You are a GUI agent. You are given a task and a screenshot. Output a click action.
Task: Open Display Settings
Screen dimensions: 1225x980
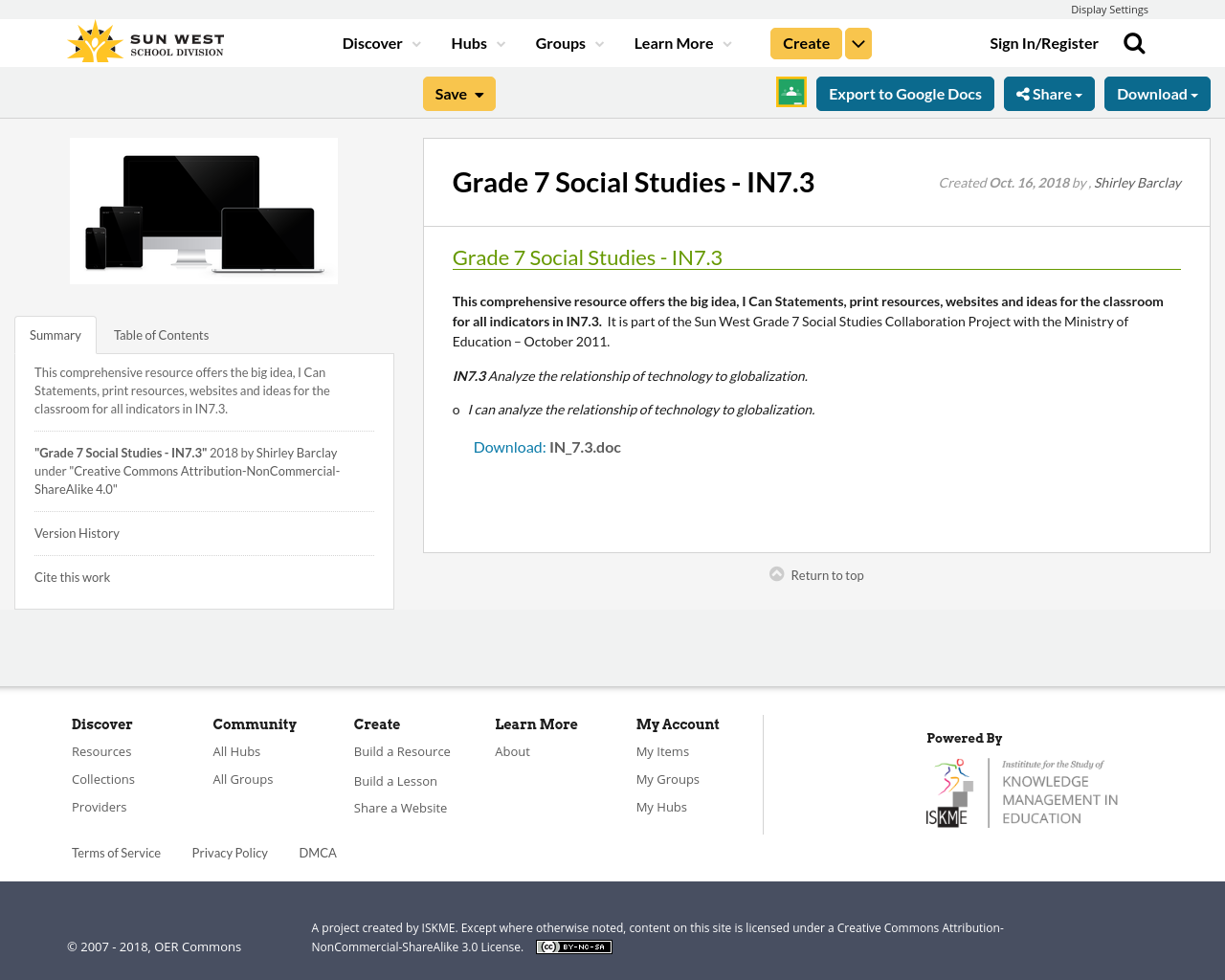pyautogui.click(x=1109, y=8)
